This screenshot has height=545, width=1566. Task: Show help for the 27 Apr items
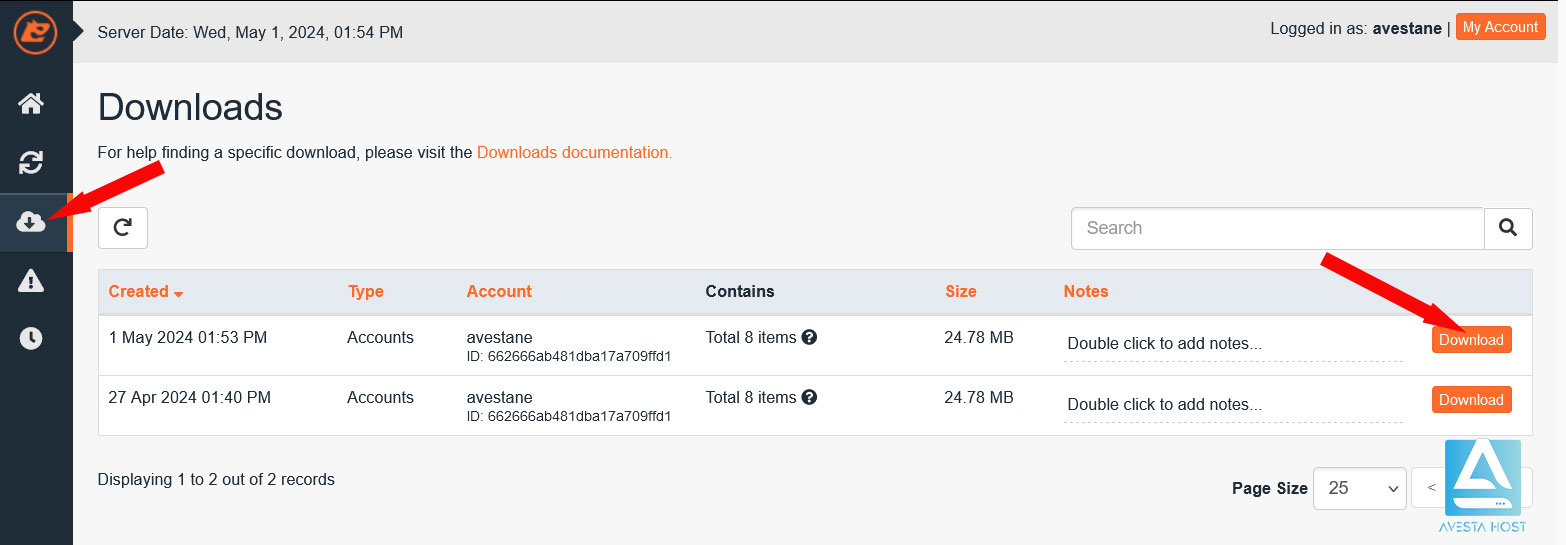pos(809,397)
